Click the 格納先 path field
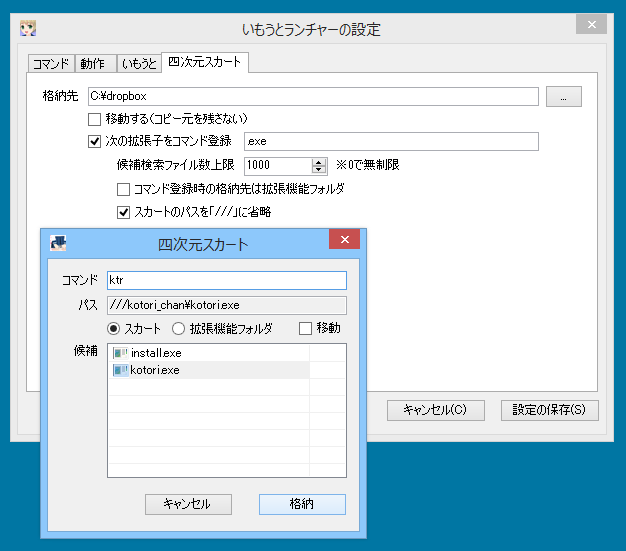 click(313, 96)
